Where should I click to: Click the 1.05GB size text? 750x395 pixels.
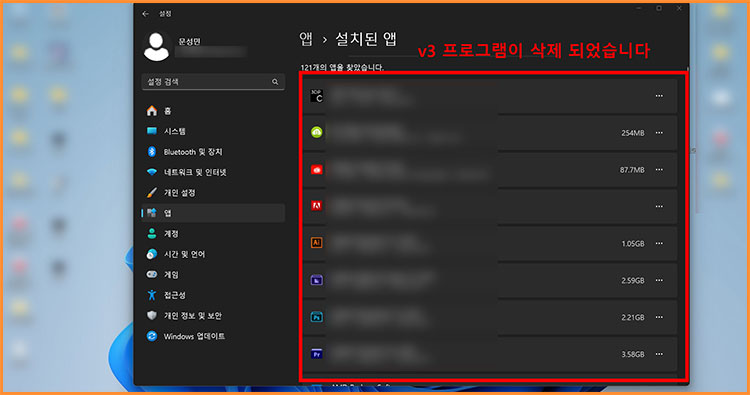[633, 243]
